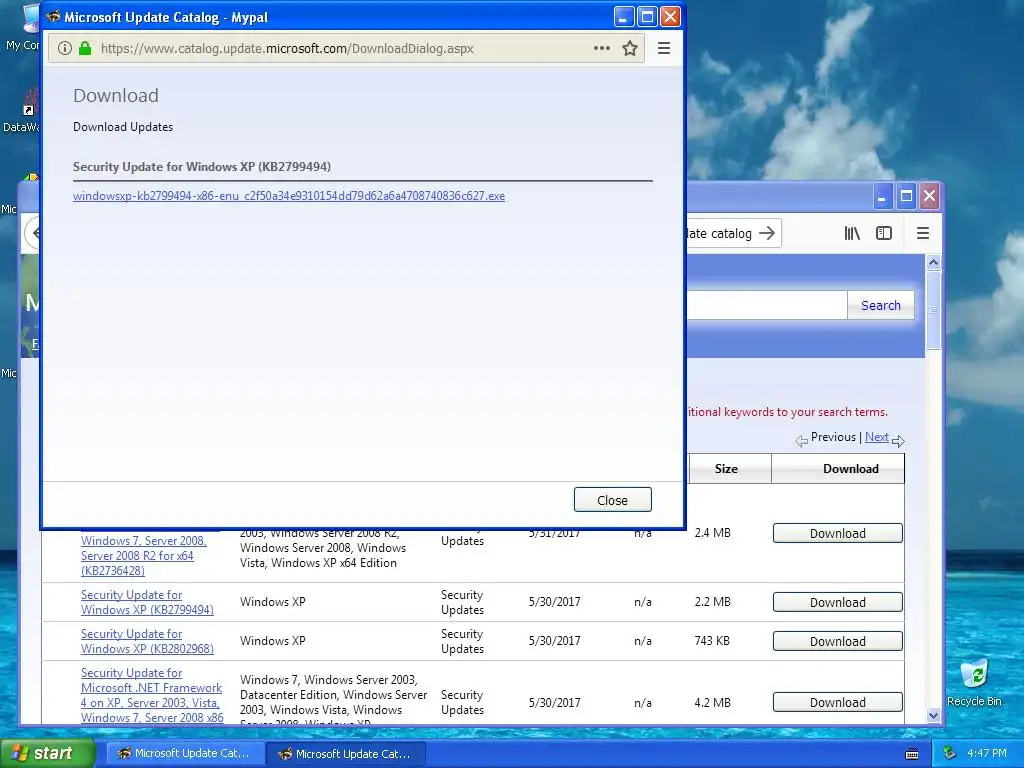The height and width of the screenshot is (768, 1024).
Task: Click the scroll down arrow of page scrollbar
Action: coord(933,716)
